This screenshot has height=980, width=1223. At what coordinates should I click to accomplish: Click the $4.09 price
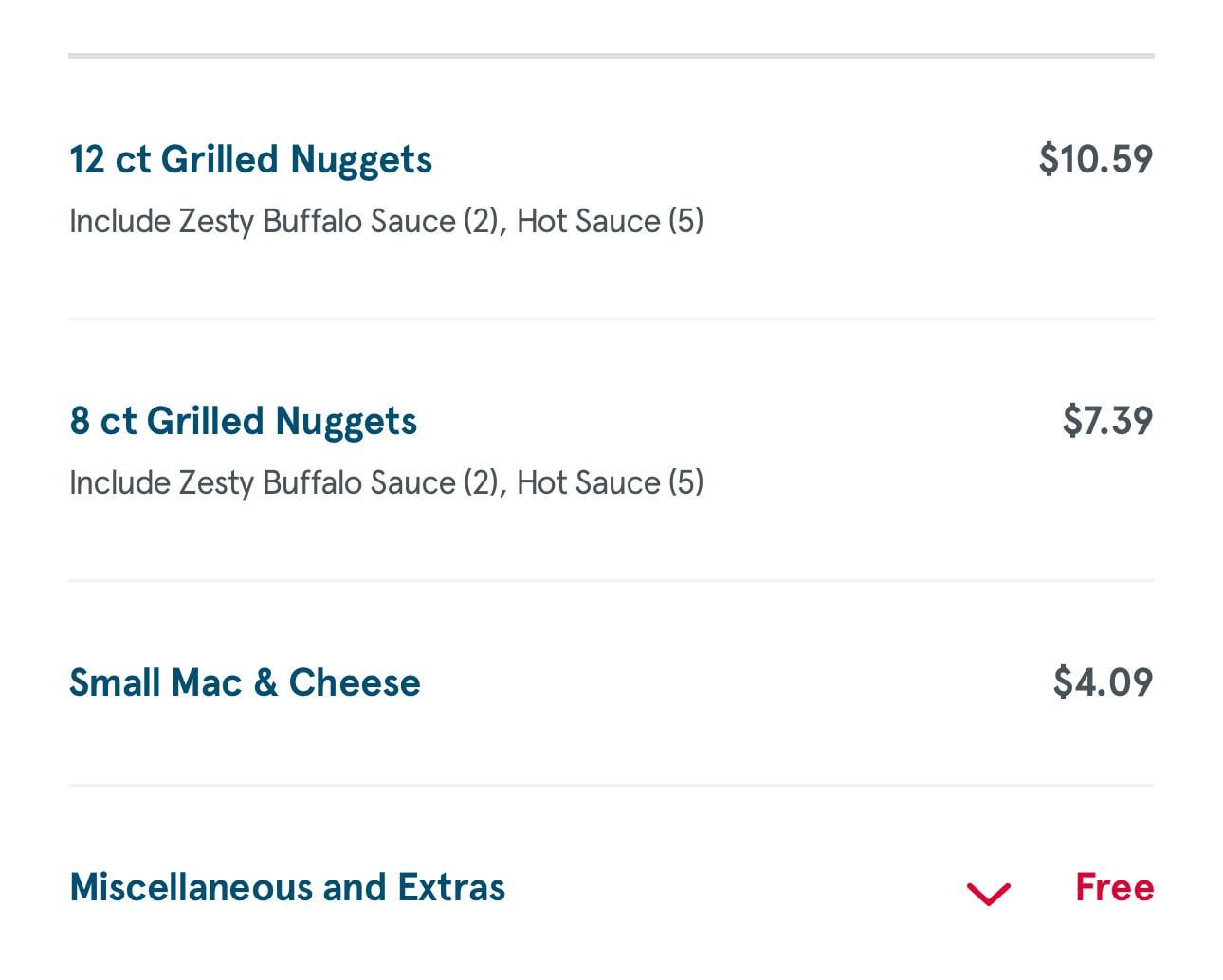click(1103, 682)
